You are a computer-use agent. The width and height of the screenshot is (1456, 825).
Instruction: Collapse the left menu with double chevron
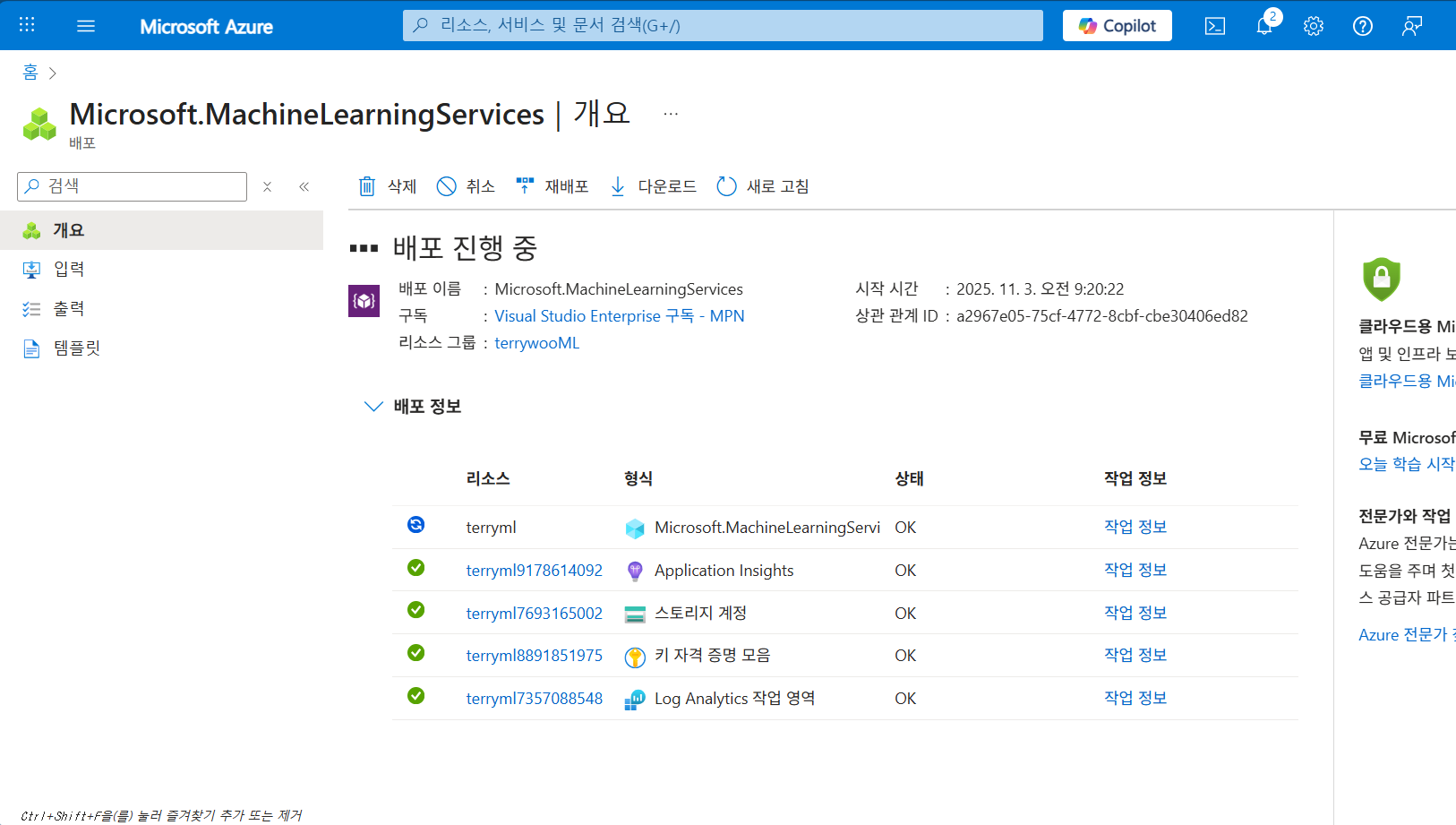[x=304, y=186]
